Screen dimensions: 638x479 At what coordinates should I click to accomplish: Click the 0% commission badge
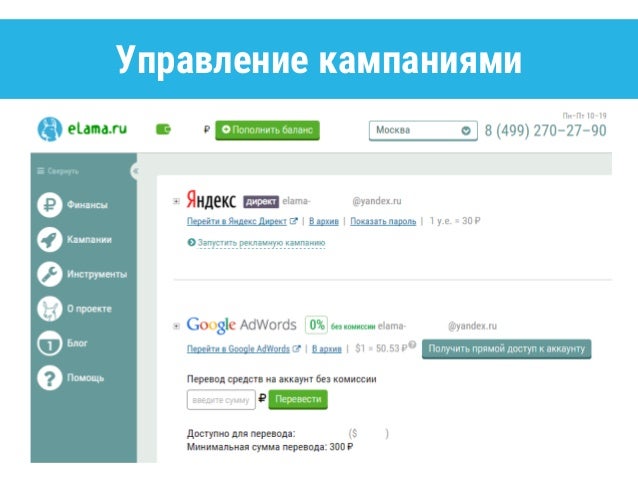316,325
